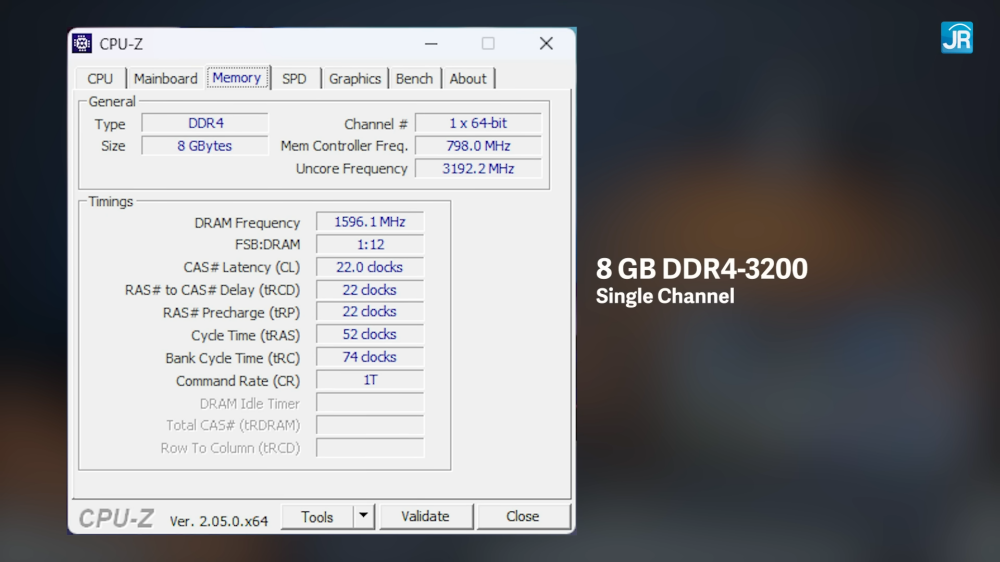Select the Memory tab
This screenshot has height=562, width=1000.
237,78
